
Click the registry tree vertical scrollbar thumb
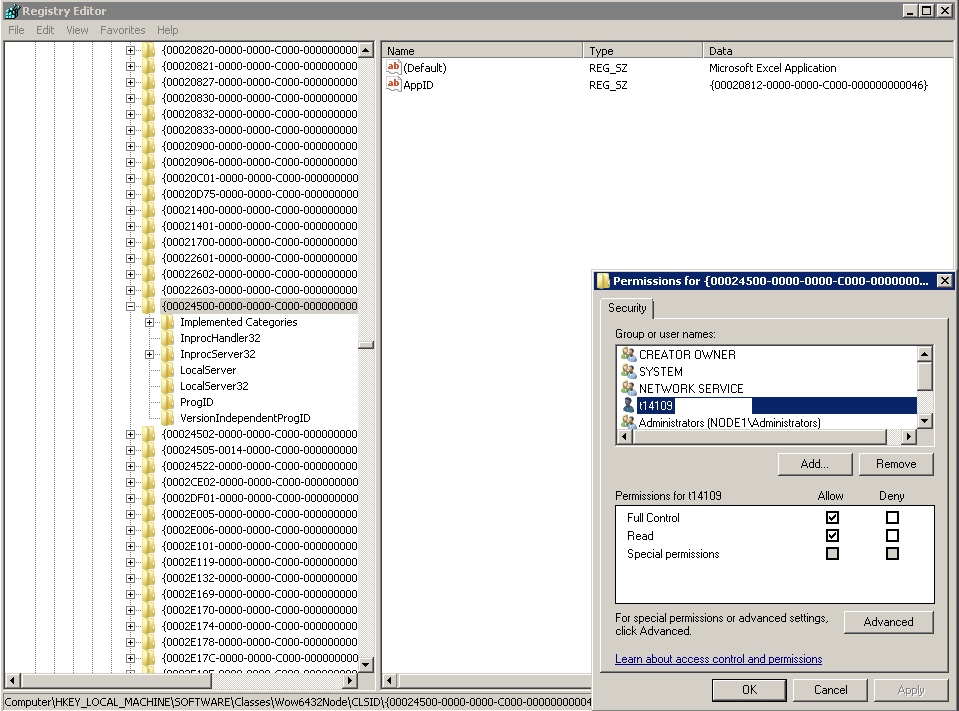coord(366,345)
